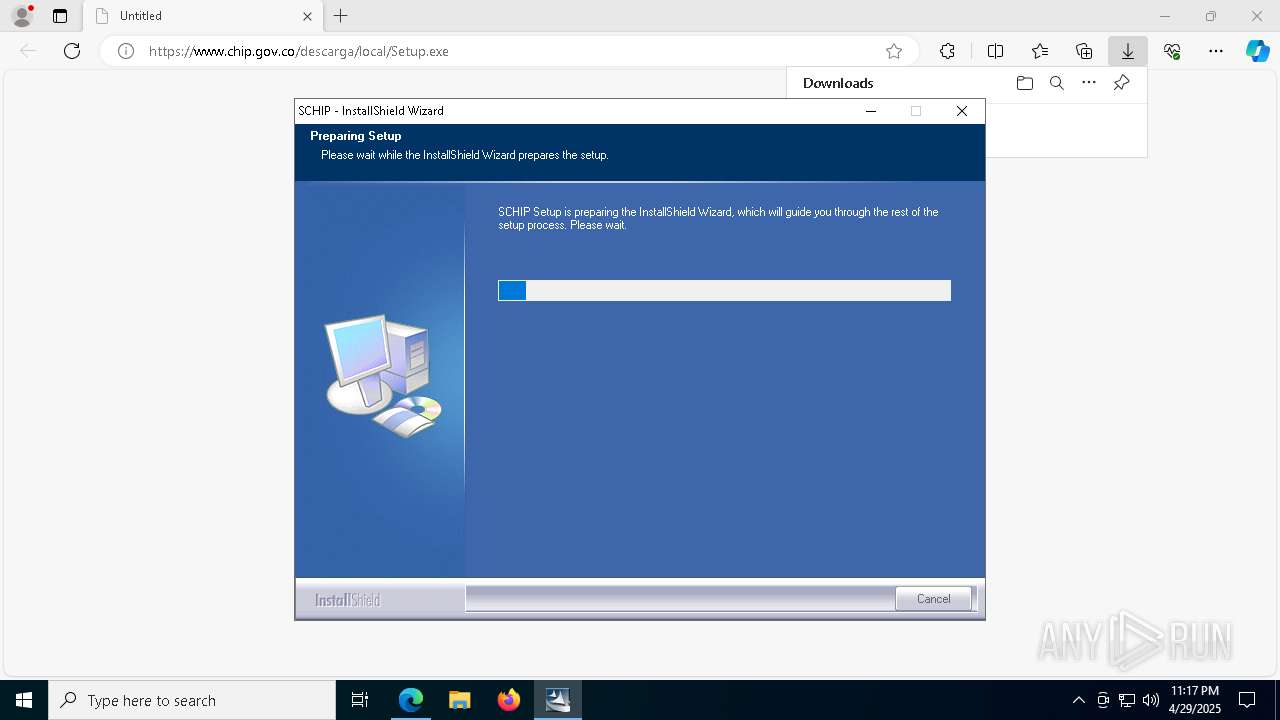Click the address bar URL field
The image size is (1280, 720).
510,51
